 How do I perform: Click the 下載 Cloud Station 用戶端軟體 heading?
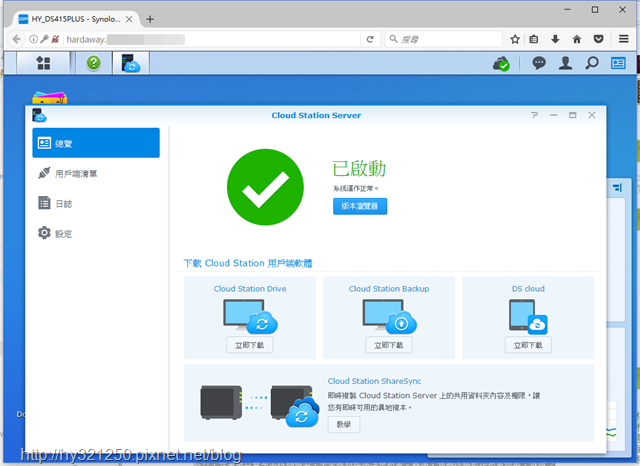click(x=248, y=263)
